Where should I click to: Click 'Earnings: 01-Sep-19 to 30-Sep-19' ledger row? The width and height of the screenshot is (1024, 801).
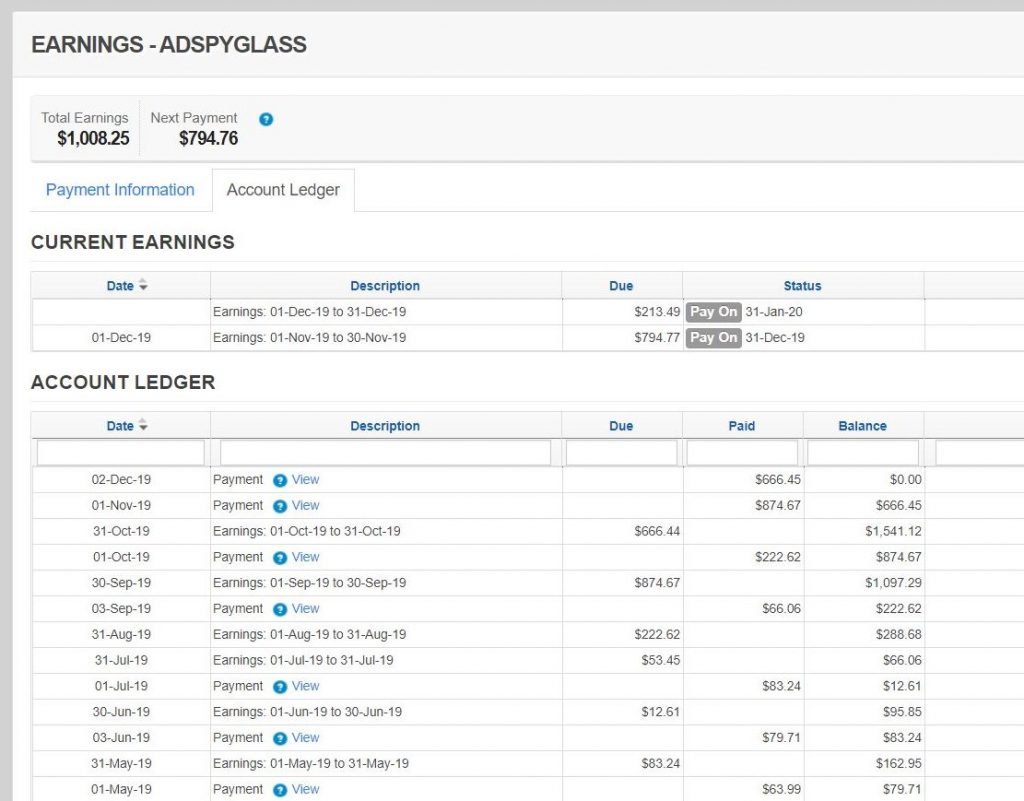[310, 583]
